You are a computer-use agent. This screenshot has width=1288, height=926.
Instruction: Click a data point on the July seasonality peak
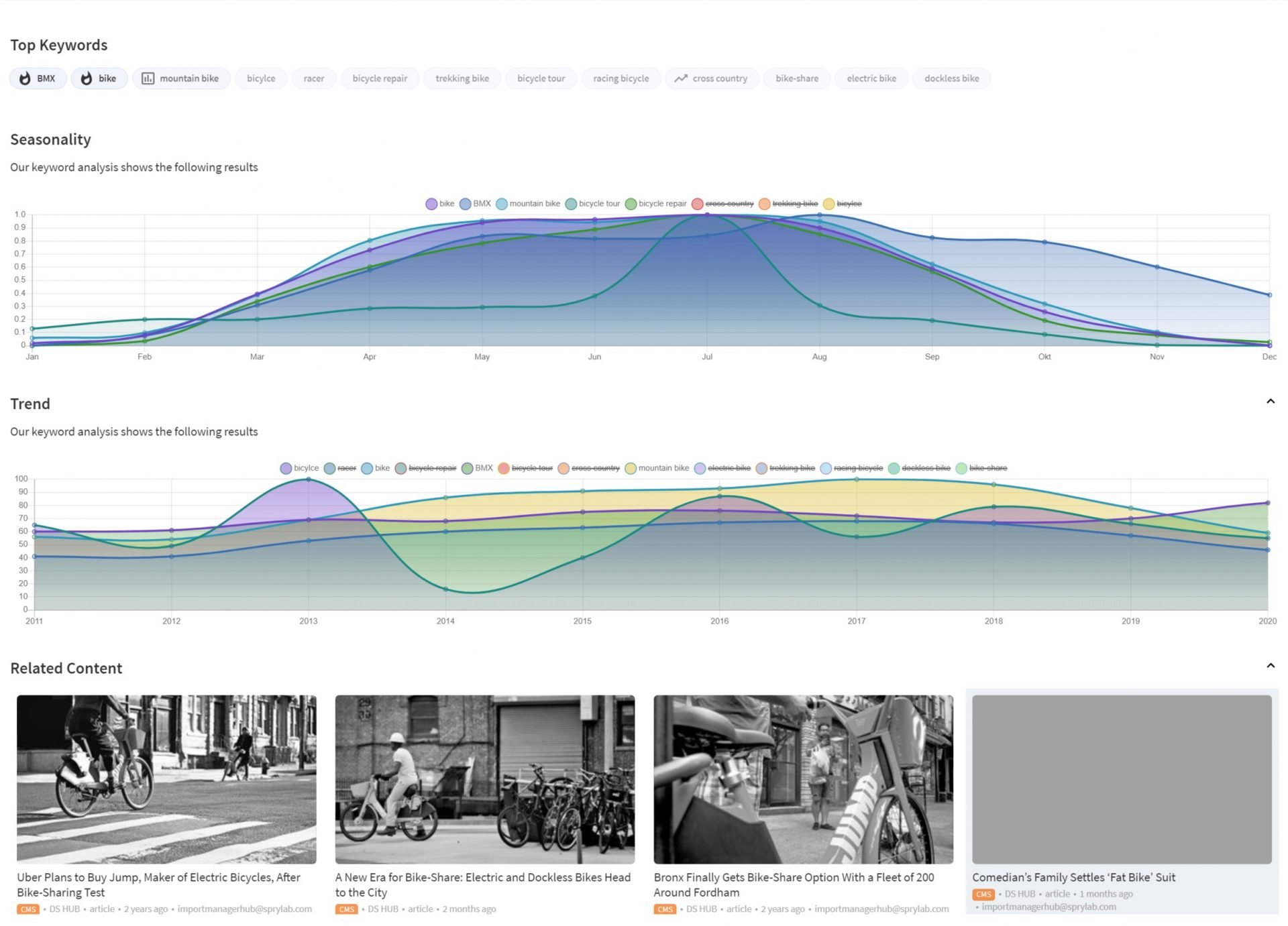pos(707,215)
